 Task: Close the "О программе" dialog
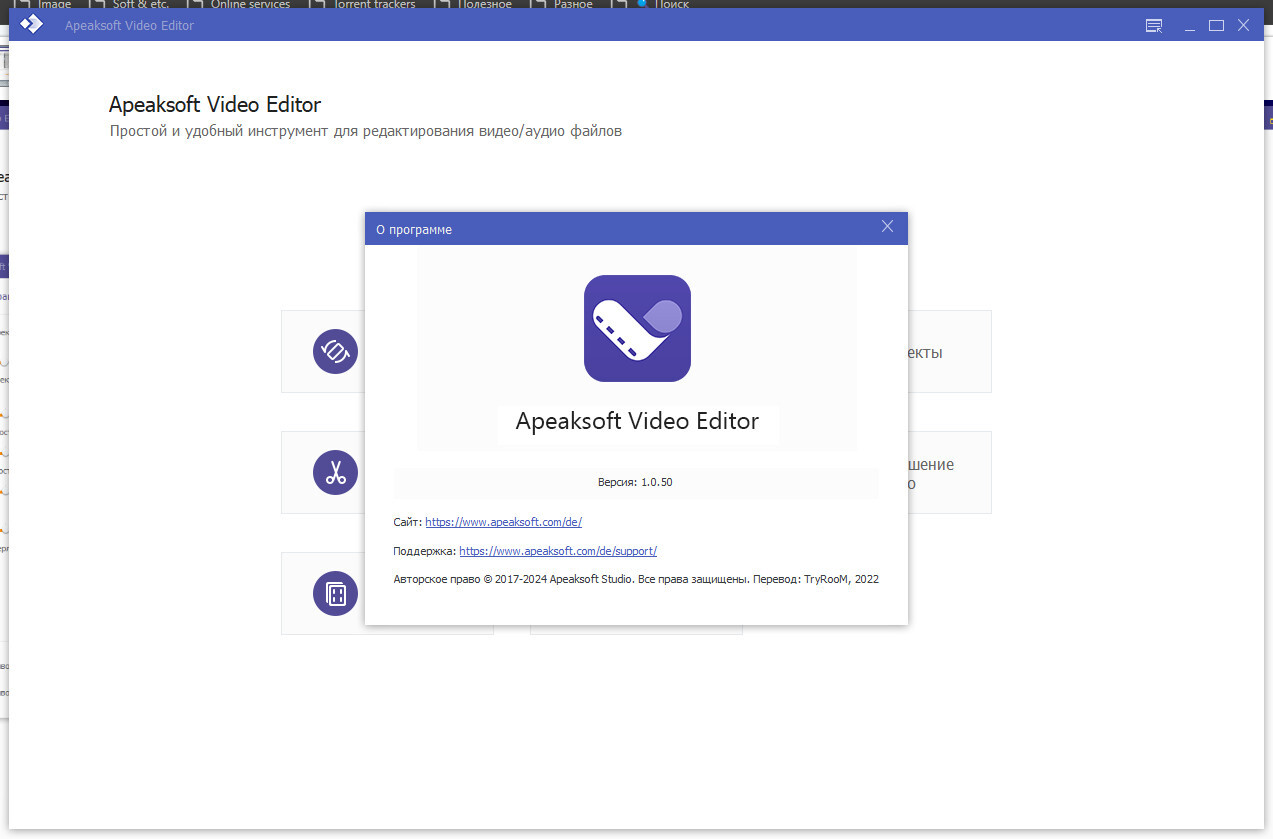click(x=887, y=227)
